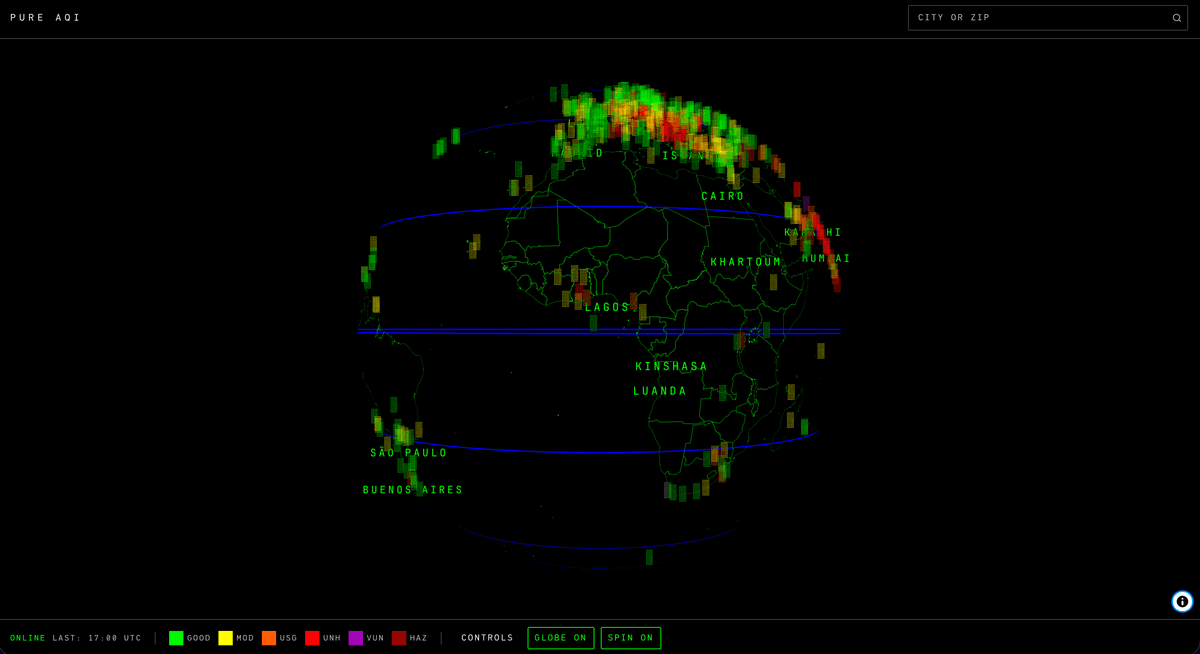This screenshot has height=654, width=1200.
Task: Select the Cairo city label
Action: click(x=723, y=197)
